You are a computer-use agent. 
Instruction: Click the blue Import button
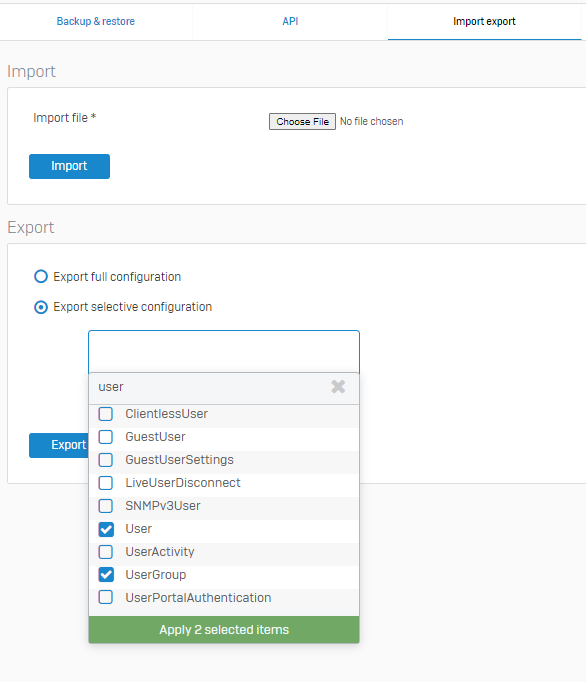pyautogui.click(x=70, y=166)
